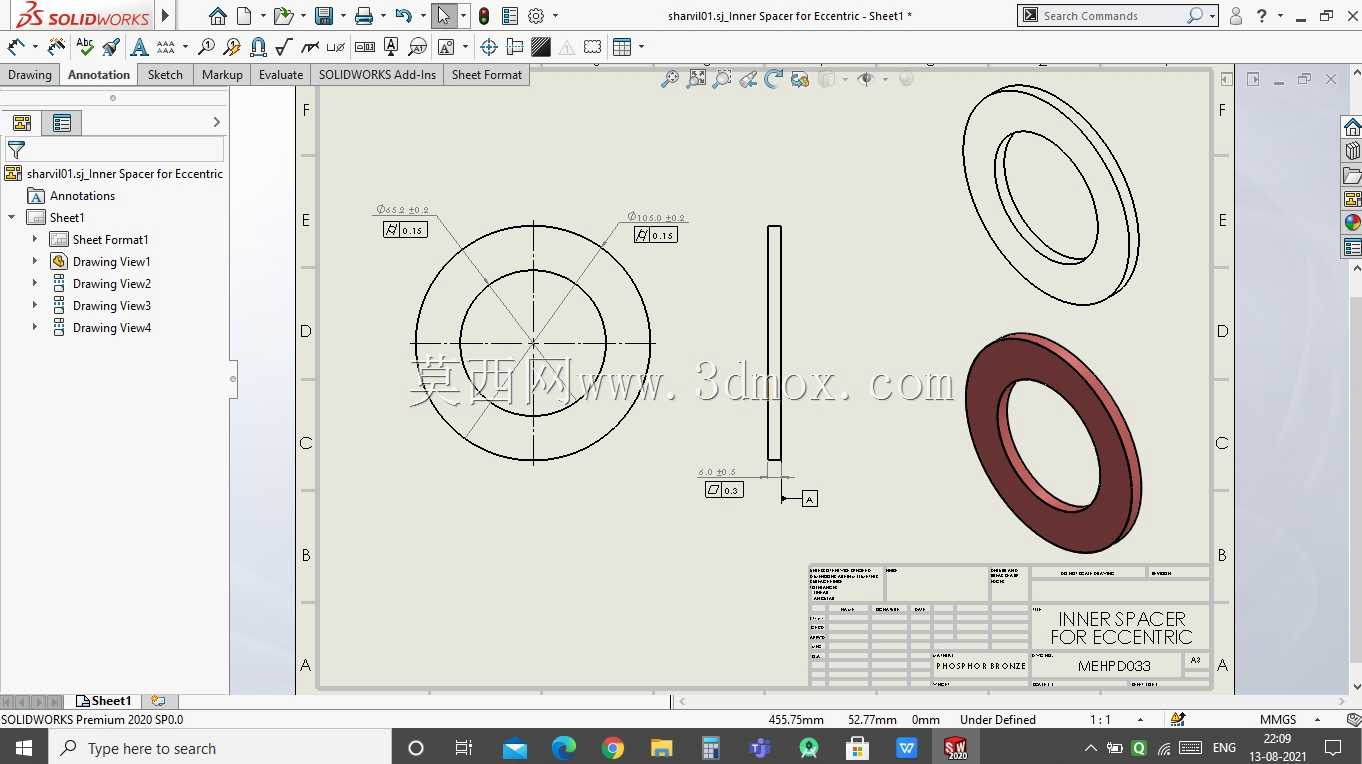Viewport: 1362px width, 764px height.
Task: Select Annotations in the feature tree
Action: pyautogui.click(x=82, y=196)
